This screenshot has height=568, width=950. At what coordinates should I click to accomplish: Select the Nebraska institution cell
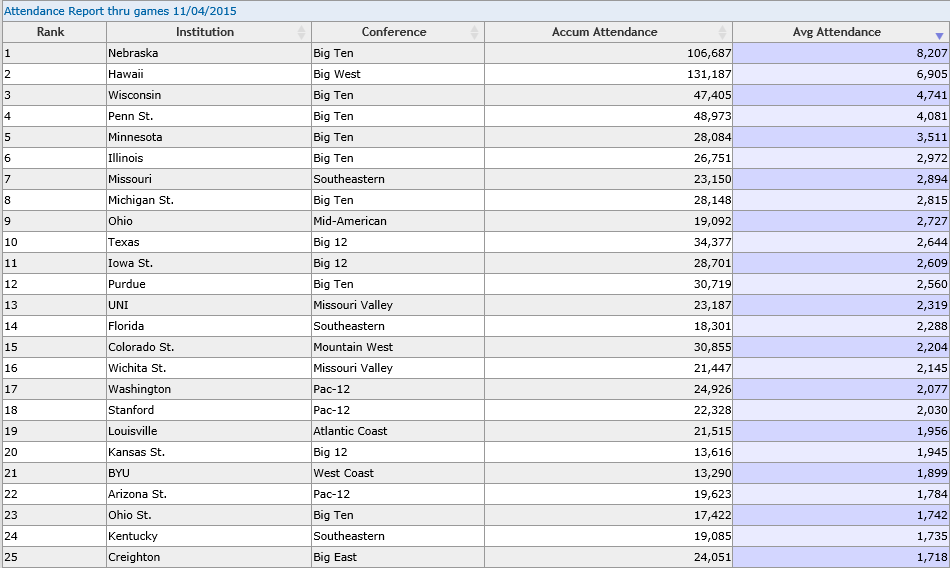pos(209,53)
